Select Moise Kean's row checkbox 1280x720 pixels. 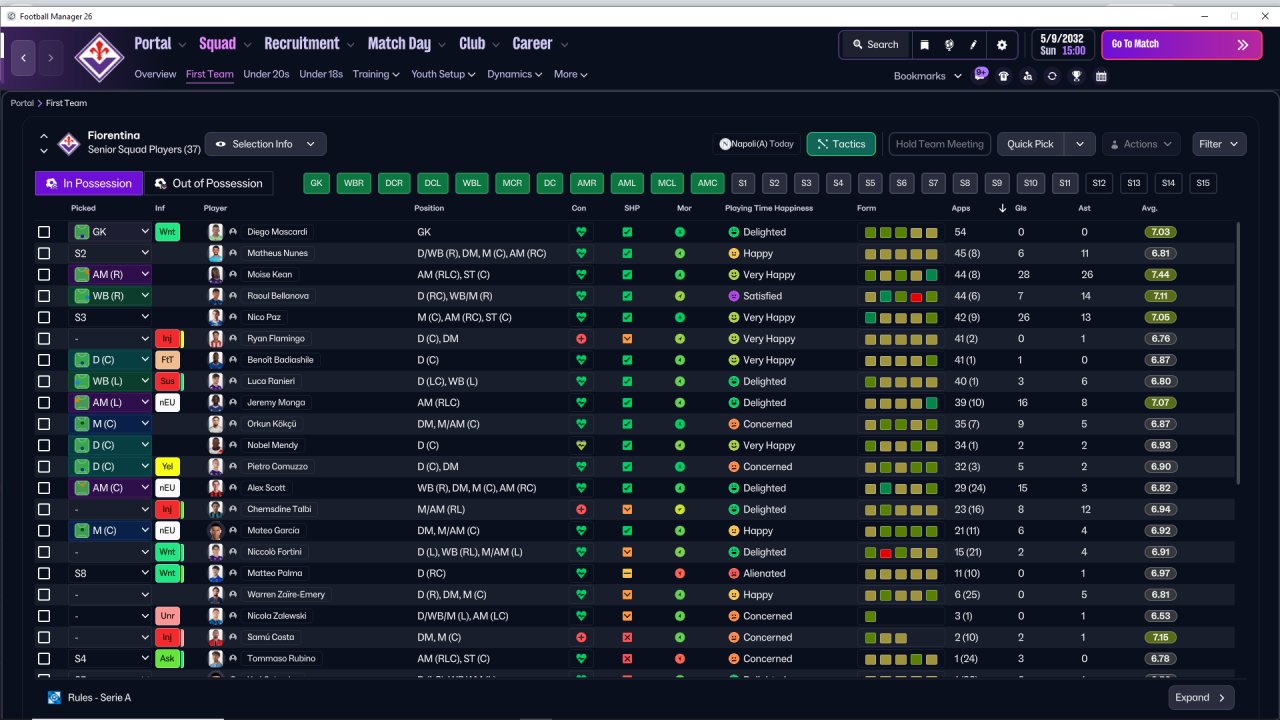44,275
